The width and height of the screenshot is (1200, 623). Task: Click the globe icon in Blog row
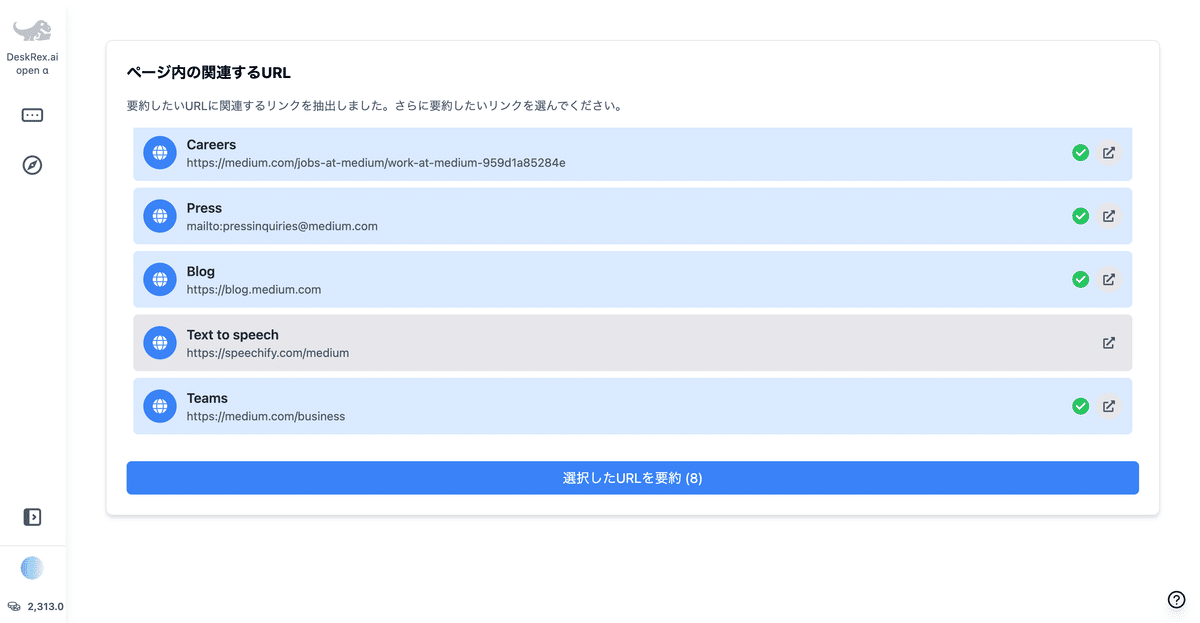coord(160,279)
